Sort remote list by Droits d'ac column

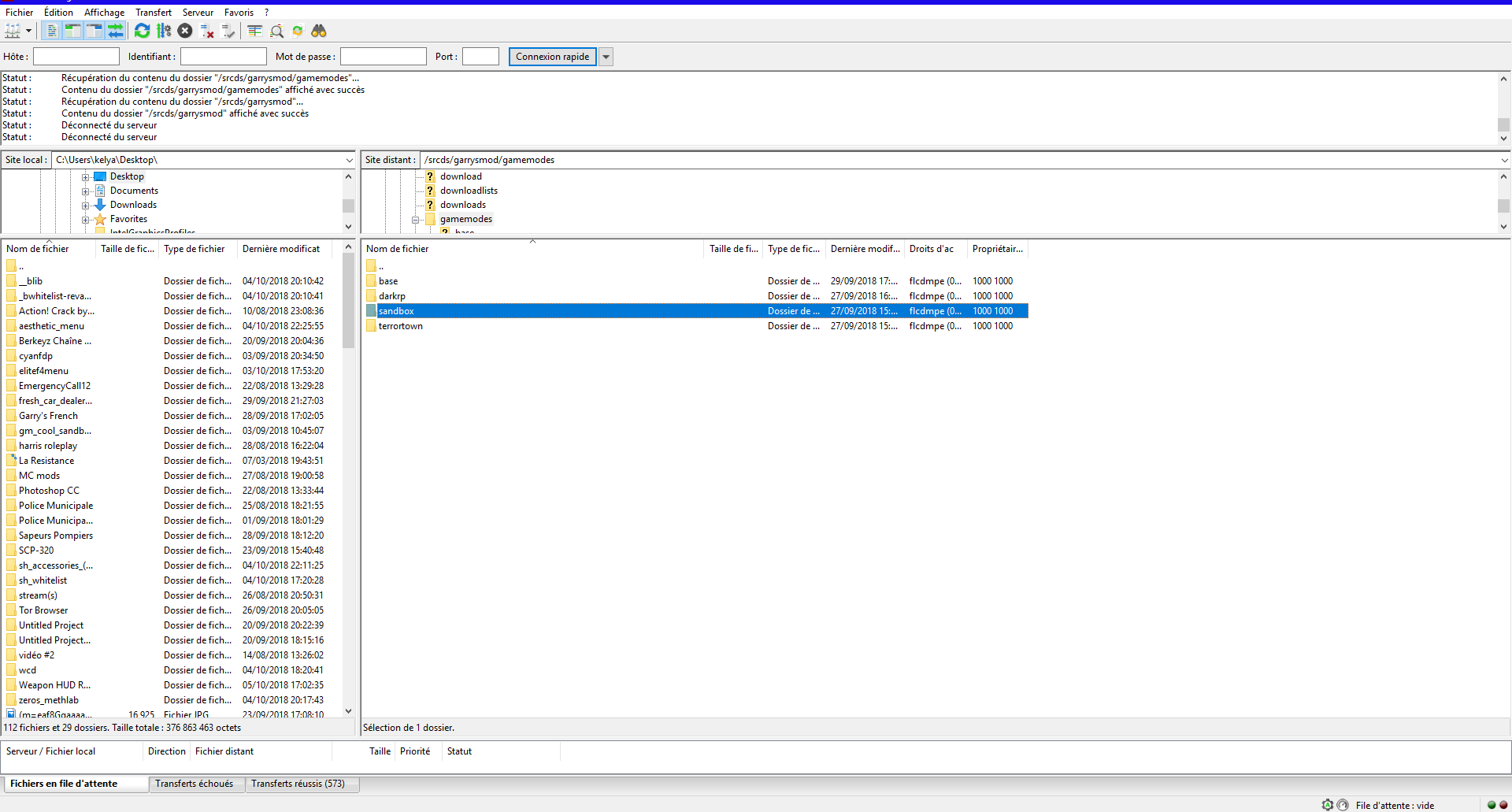(x=936, y=249)
